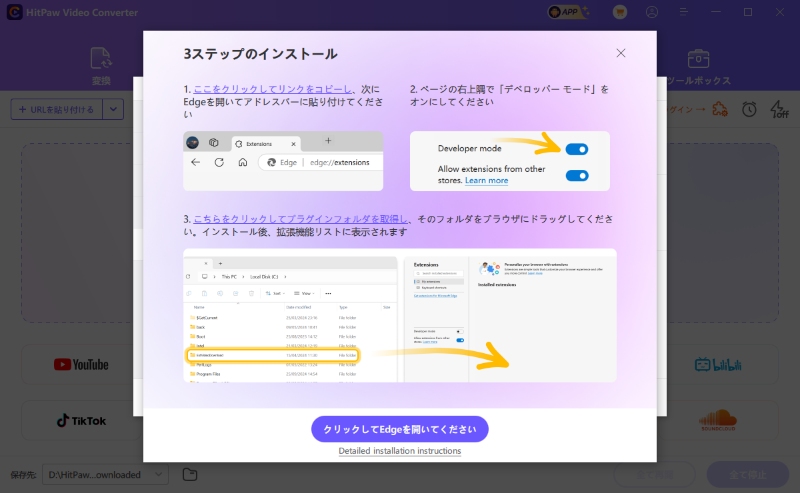Open the user account icon
The image size is (800, 493).
(652, 12)
